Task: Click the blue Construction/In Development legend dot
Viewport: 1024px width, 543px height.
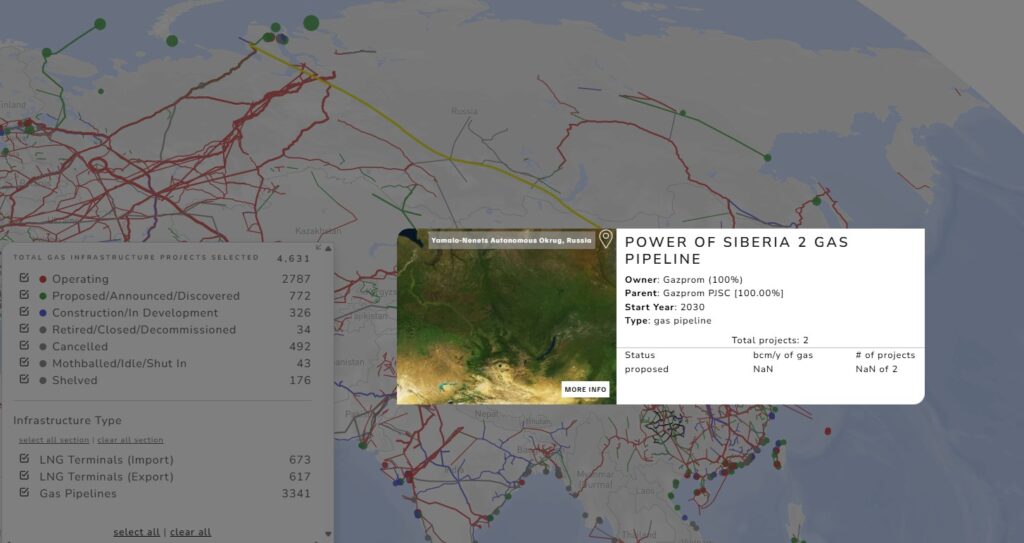Action: point(43,313)
